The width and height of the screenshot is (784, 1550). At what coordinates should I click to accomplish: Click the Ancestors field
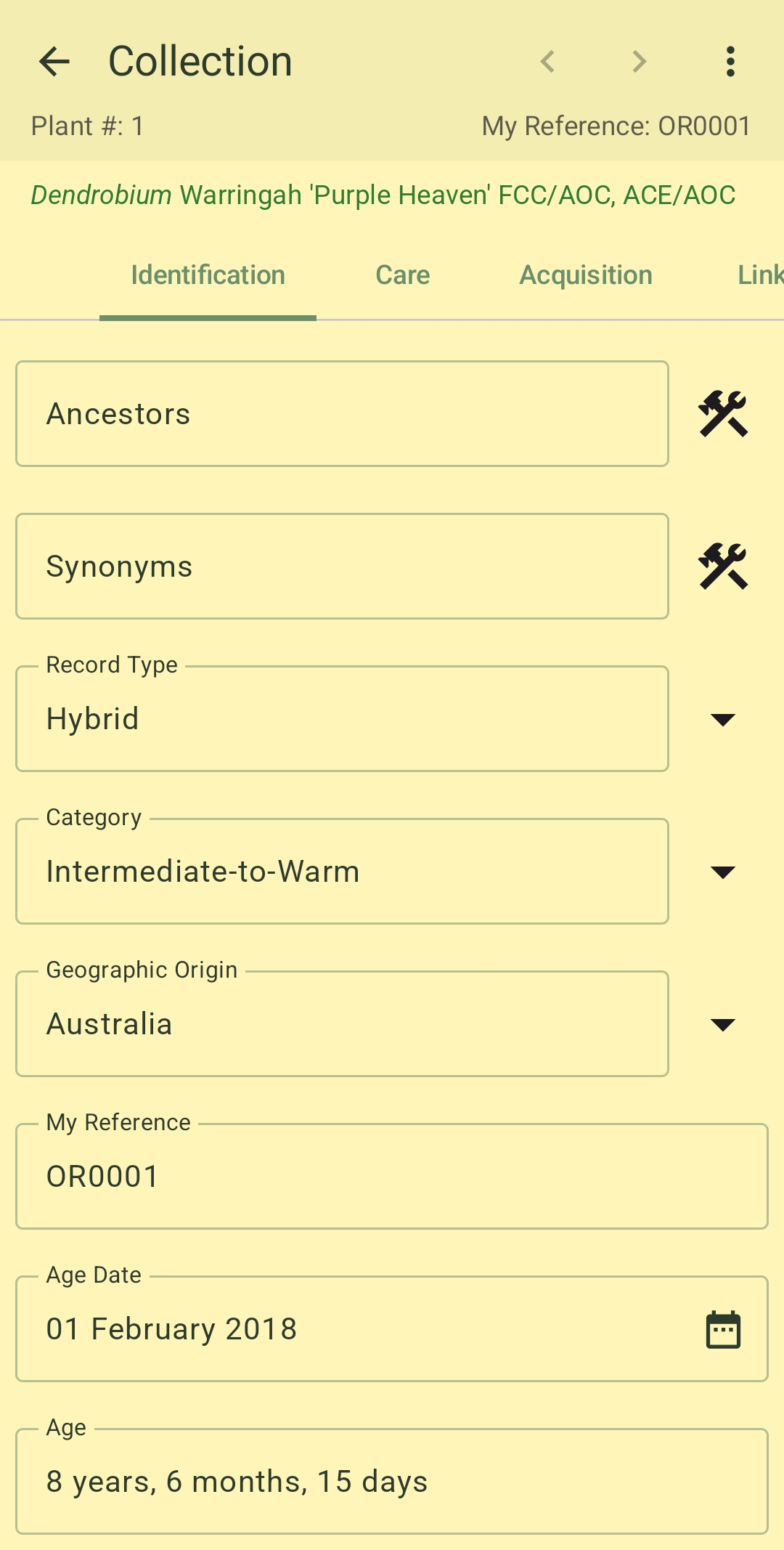pyautogui.click(x=342, y=414)
